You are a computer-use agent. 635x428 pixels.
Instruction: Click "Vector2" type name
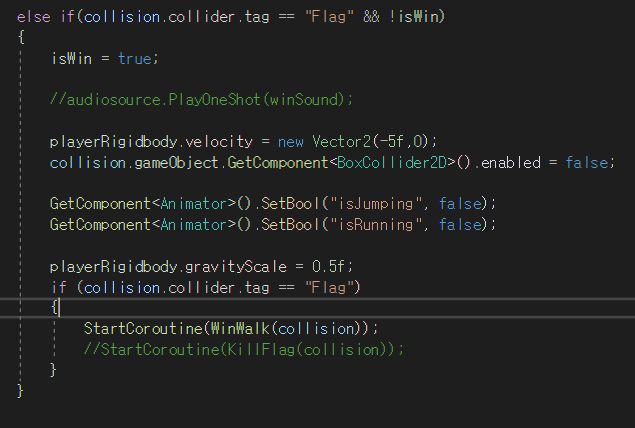[x=341, y=142]
